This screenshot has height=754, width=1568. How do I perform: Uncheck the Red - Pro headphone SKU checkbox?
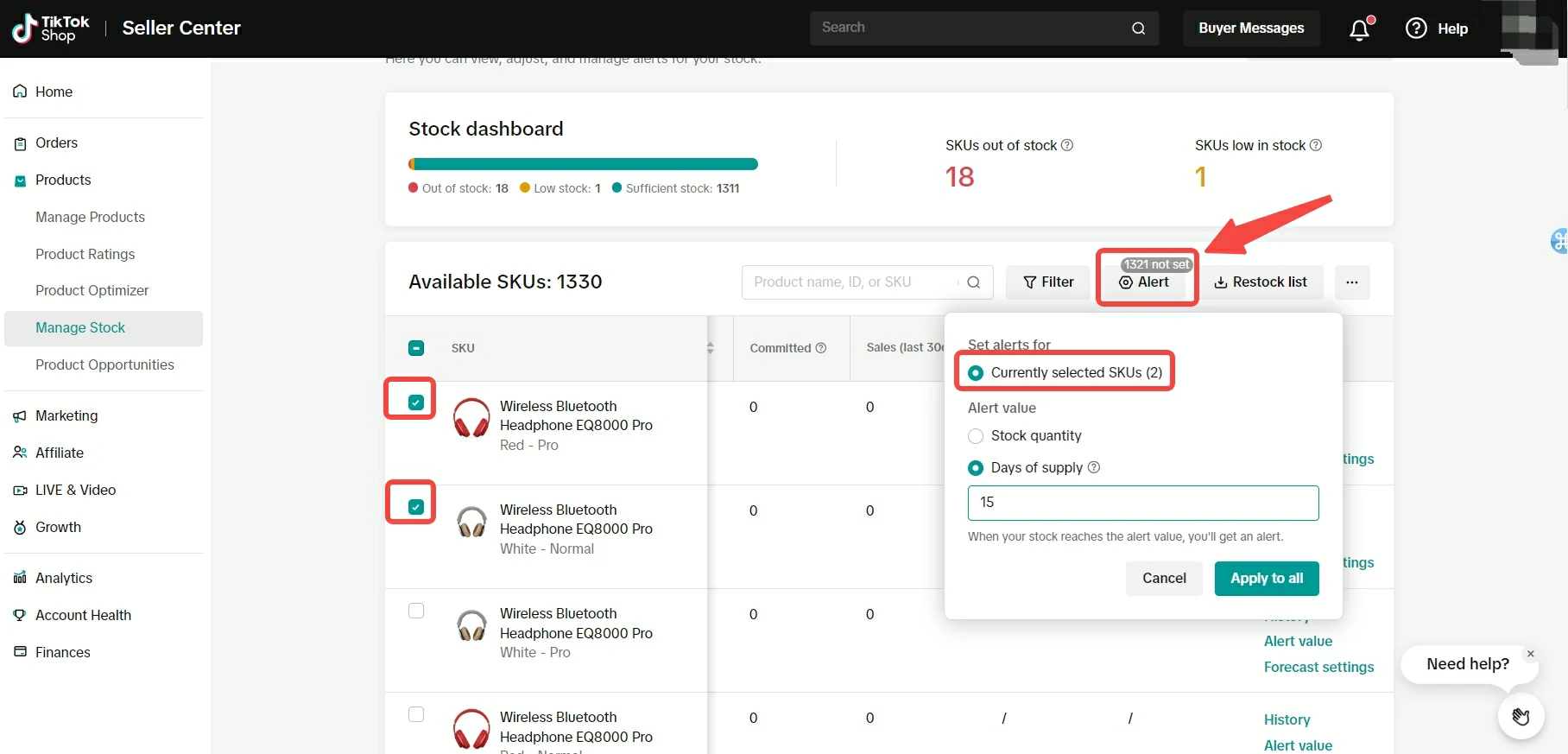[x=416, y=402]
